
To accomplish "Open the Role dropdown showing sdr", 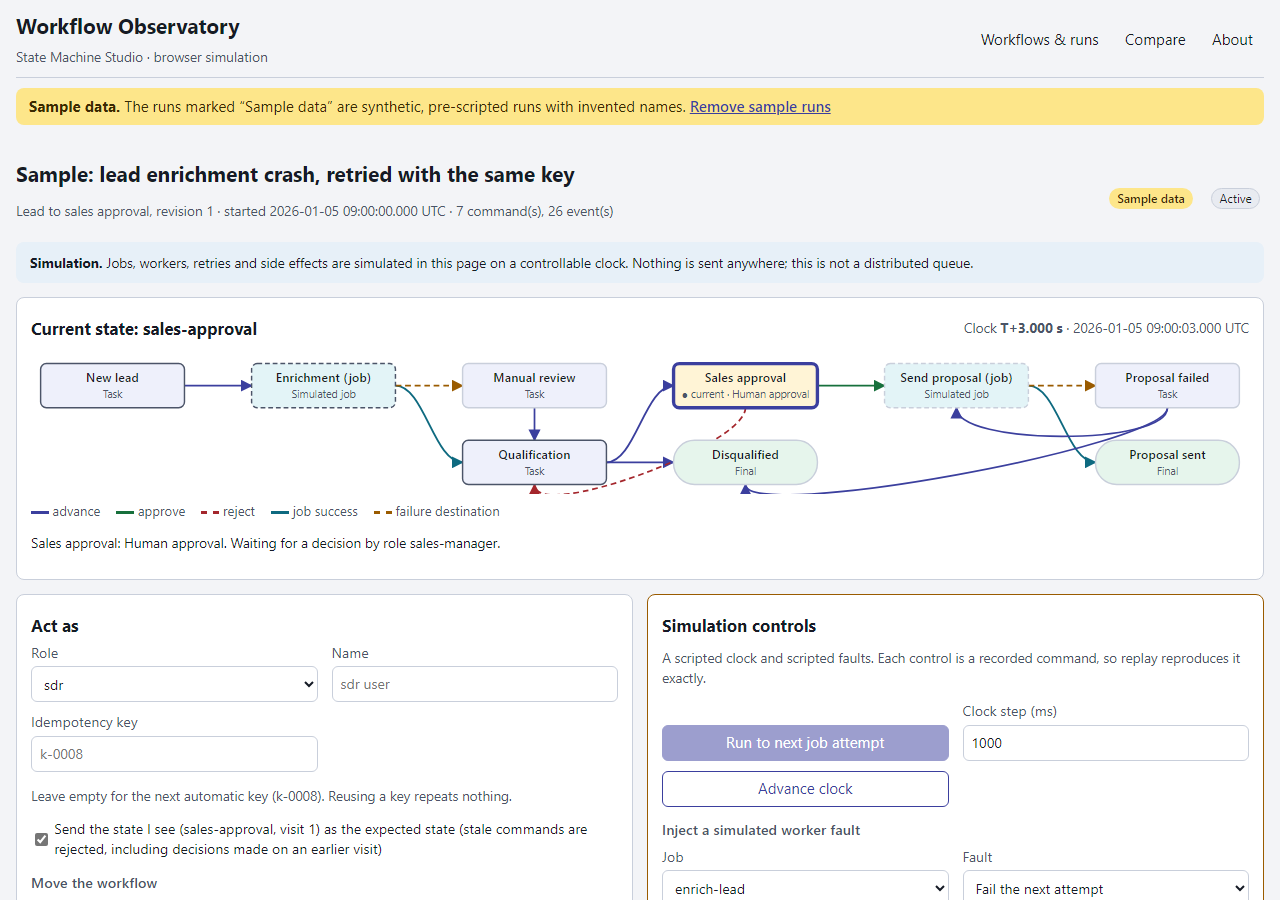I will (x=174, y=684).
